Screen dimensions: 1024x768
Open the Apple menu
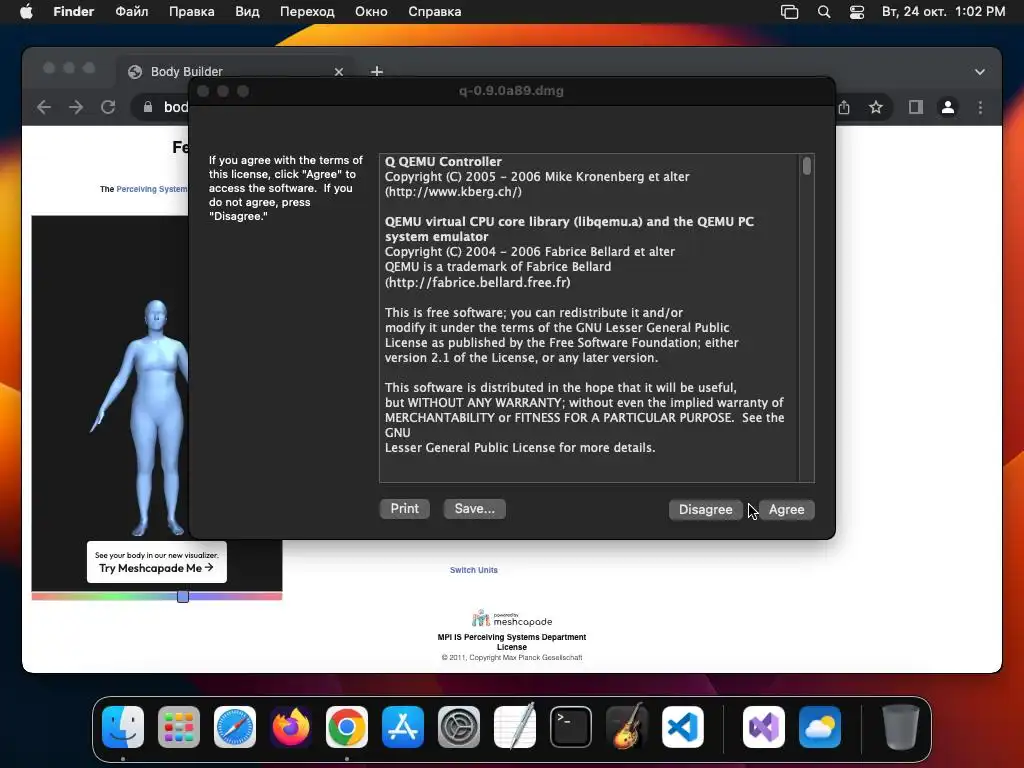[x=26, y=12]
